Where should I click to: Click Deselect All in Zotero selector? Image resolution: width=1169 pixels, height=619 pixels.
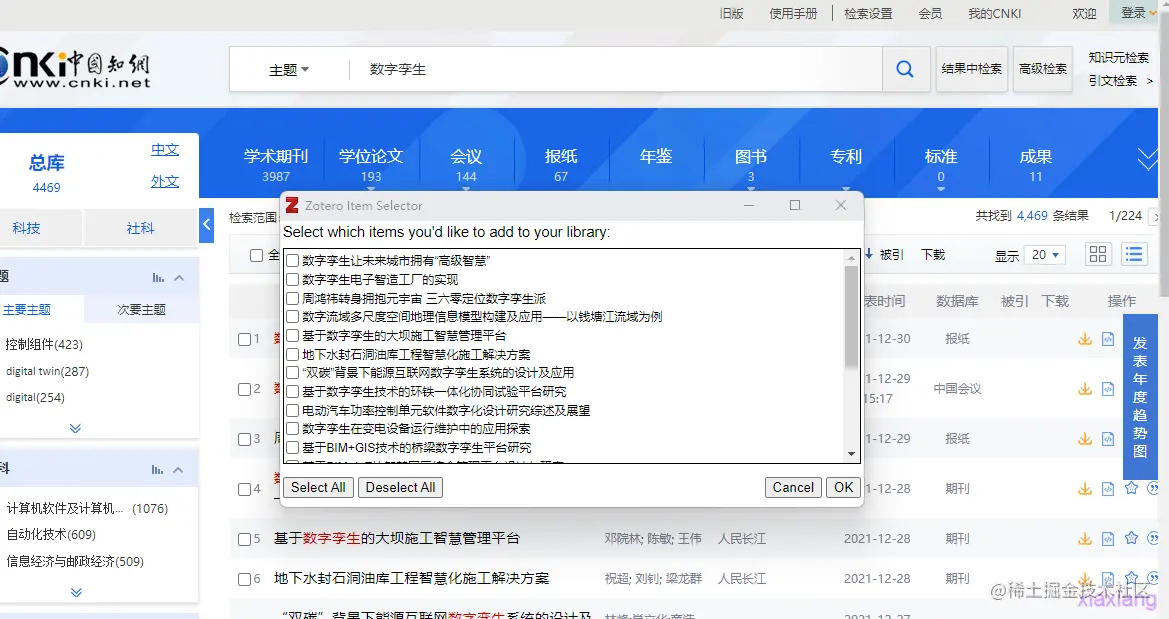tap(400, 487)
